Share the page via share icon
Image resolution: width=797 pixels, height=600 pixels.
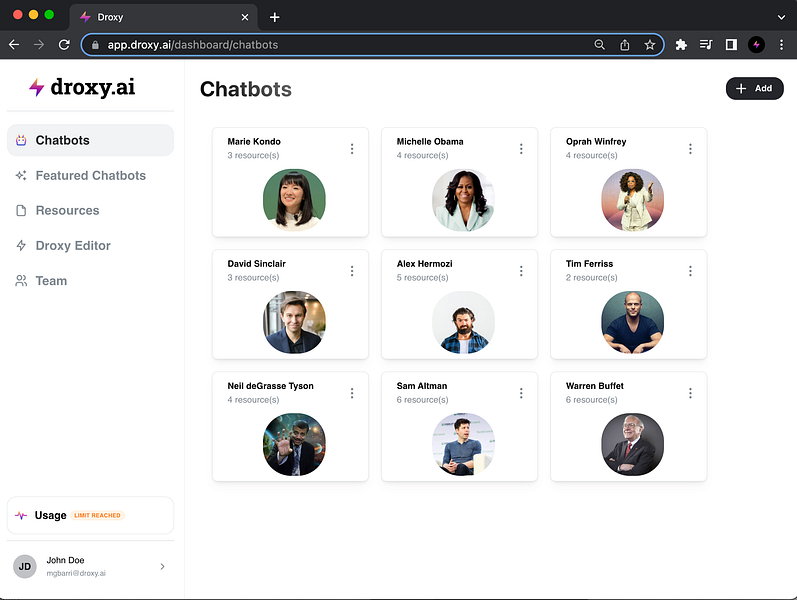tap(625, 45)
